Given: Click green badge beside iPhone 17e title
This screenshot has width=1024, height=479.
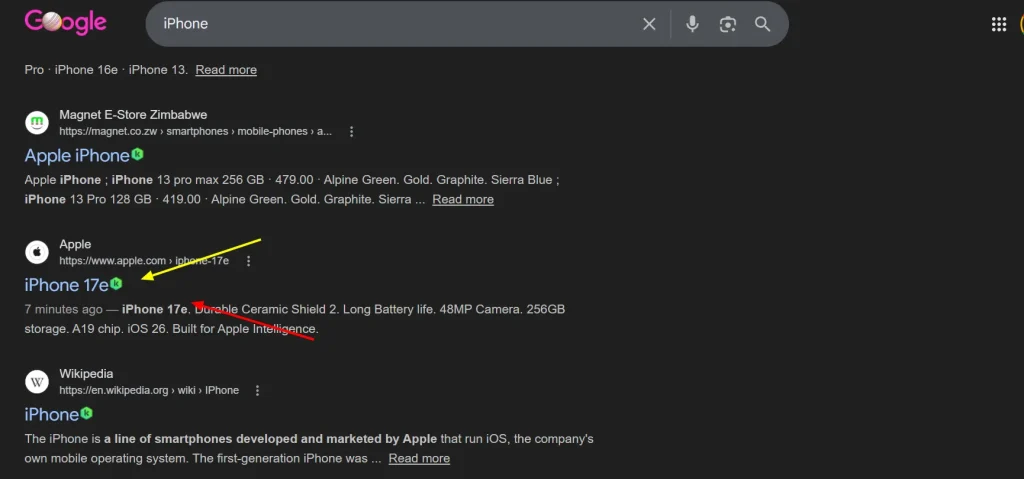Looking at the screenshot, I should click(x=116, y=284).
